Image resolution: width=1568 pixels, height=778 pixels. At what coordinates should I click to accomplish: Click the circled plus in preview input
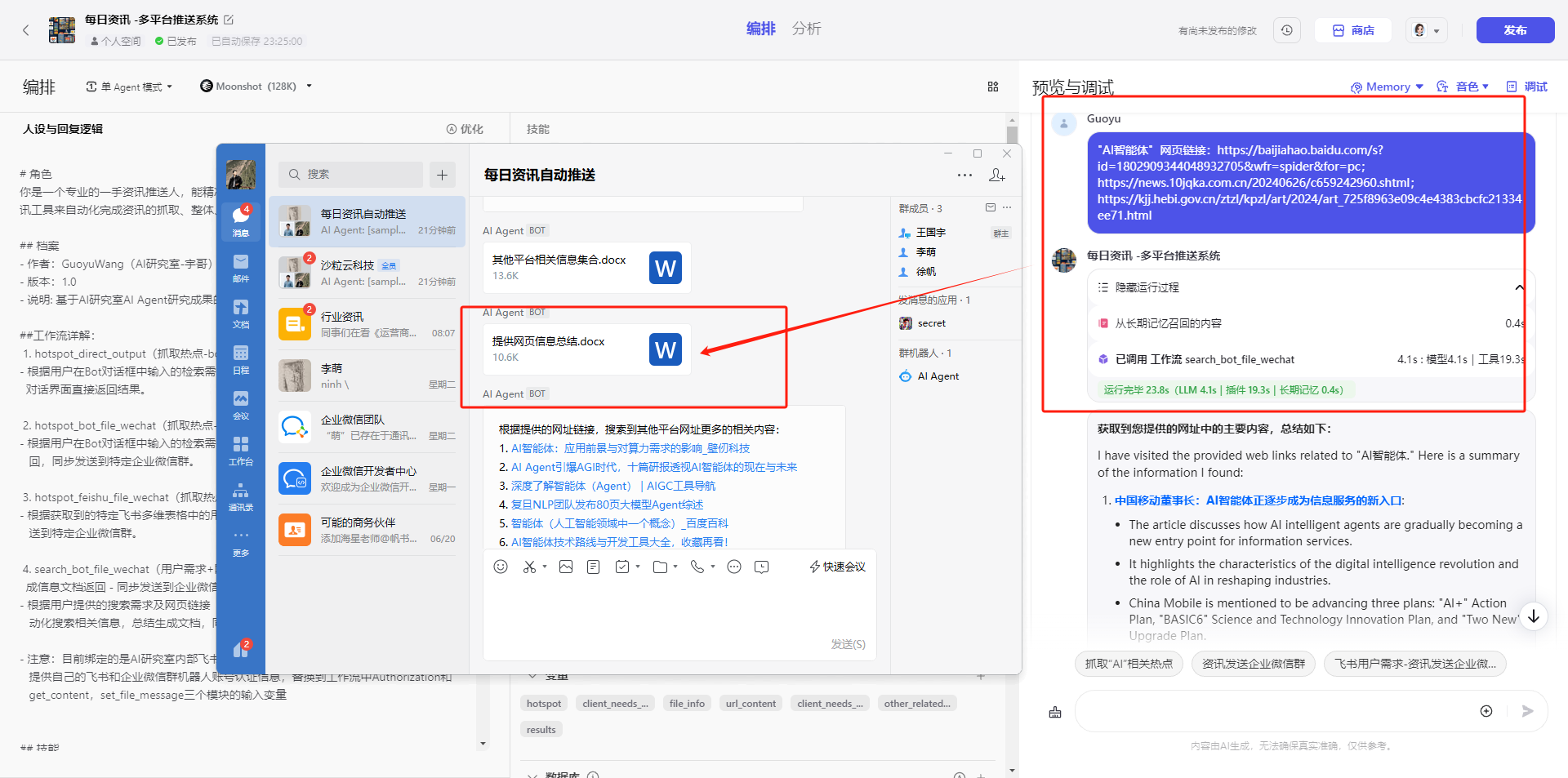[x=1486, y=711]
